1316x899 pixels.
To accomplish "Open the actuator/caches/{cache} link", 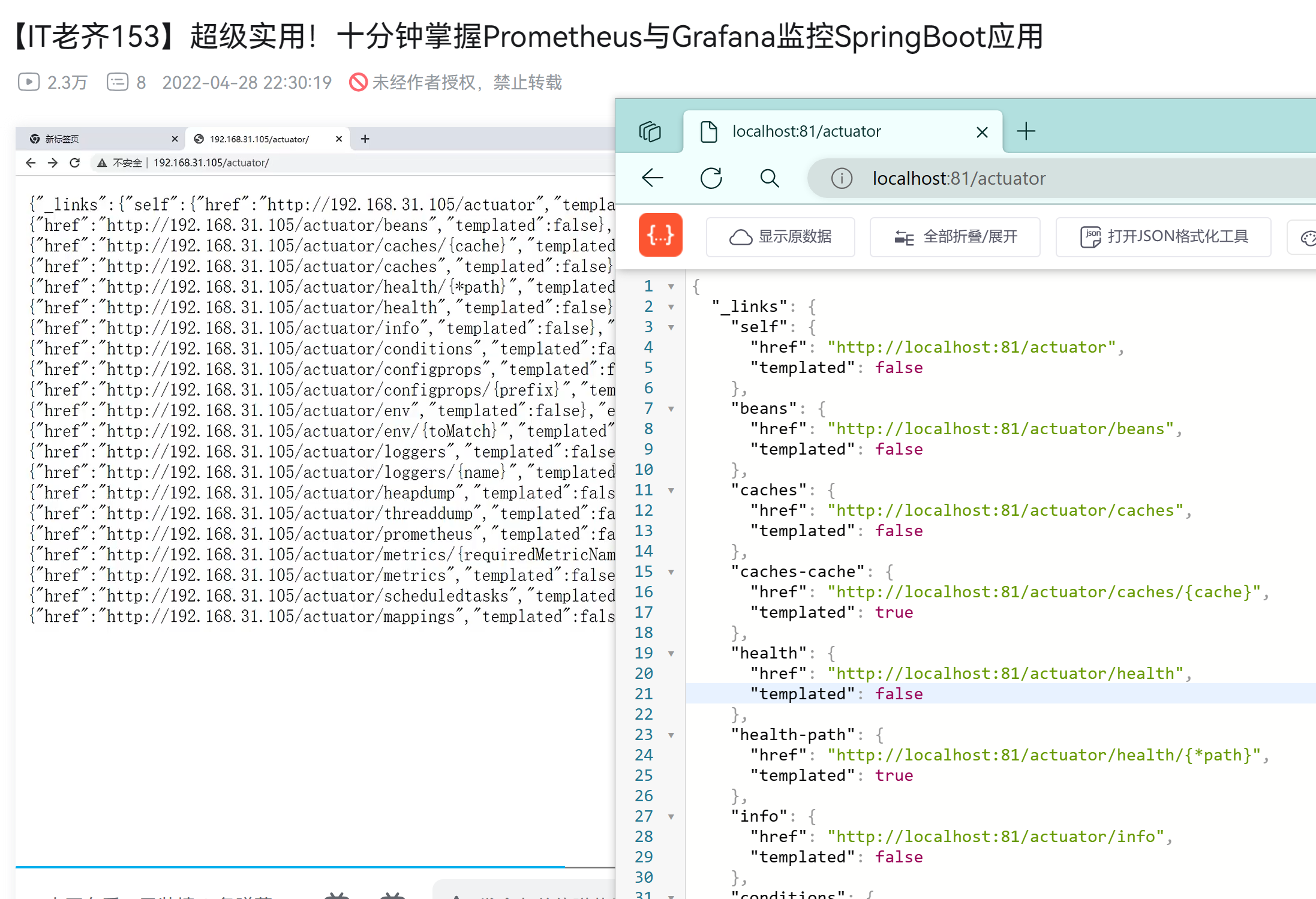I will tap(1044, 592).
